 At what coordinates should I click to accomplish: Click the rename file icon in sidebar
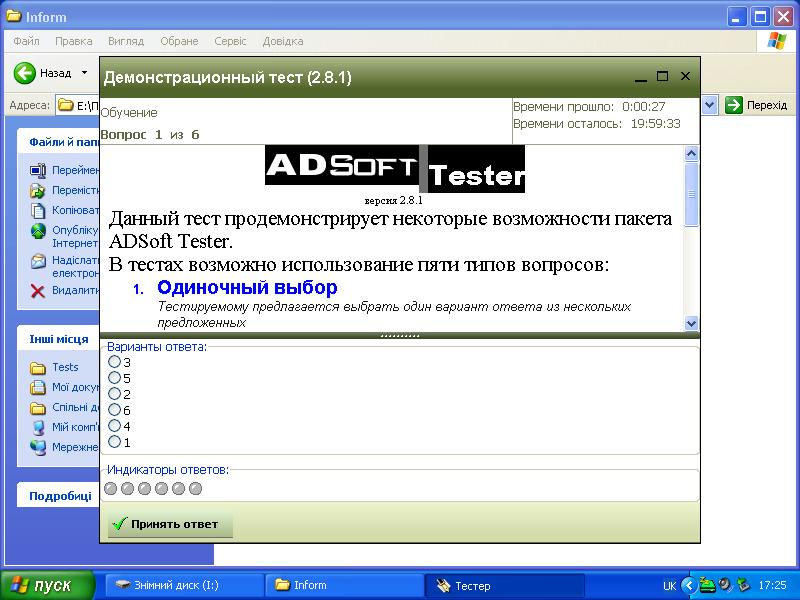(x=38, y=170)
